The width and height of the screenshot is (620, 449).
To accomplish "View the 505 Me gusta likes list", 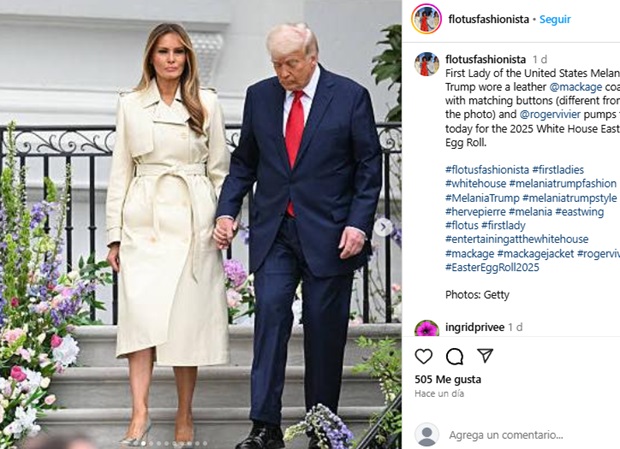I will click(x=448, y=379).
